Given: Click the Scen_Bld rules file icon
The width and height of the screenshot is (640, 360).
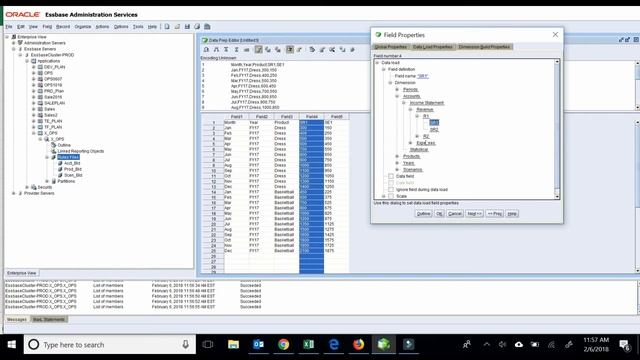Looking at the screenshot, I should pos(60,175).
